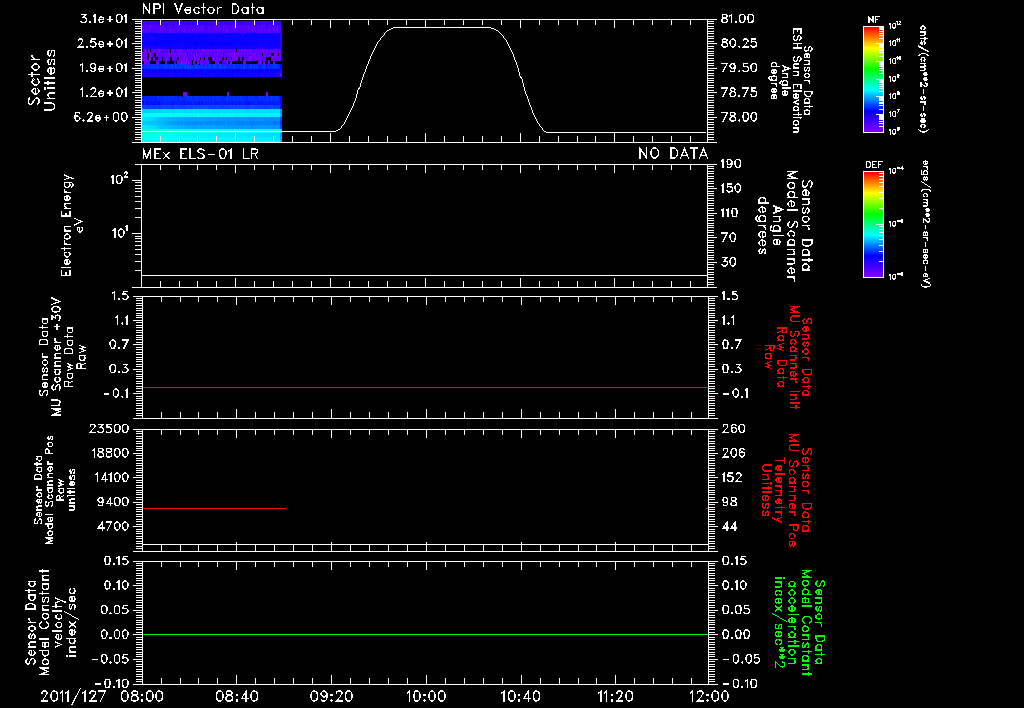Click the '10:40' time tick label
1024x708 pixels.
(x=520, y=696)
